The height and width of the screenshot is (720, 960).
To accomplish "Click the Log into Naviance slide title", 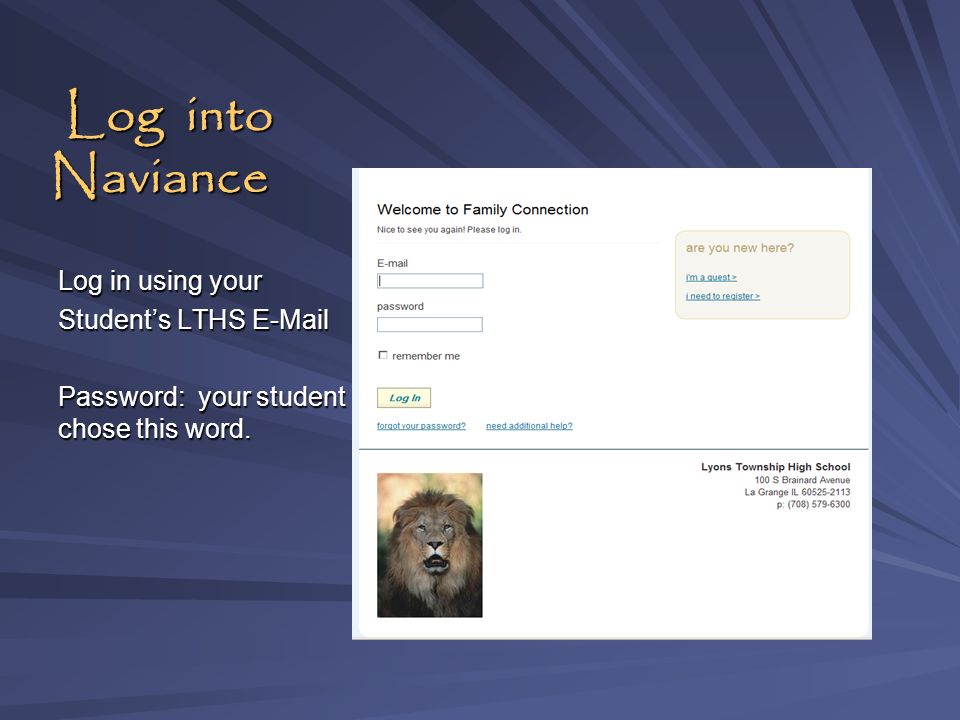I will click(164, 144).
